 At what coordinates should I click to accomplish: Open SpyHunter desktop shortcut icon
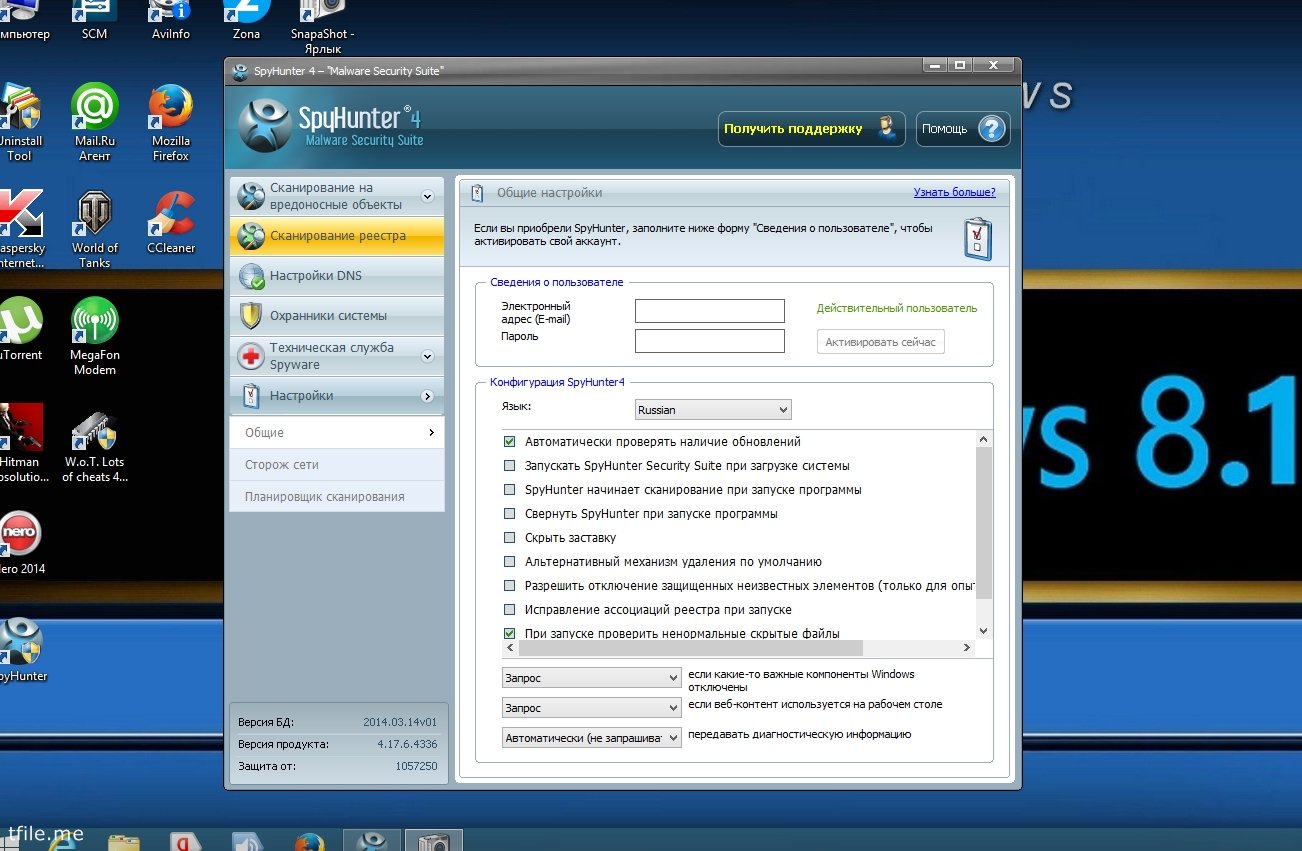(20, 650)
